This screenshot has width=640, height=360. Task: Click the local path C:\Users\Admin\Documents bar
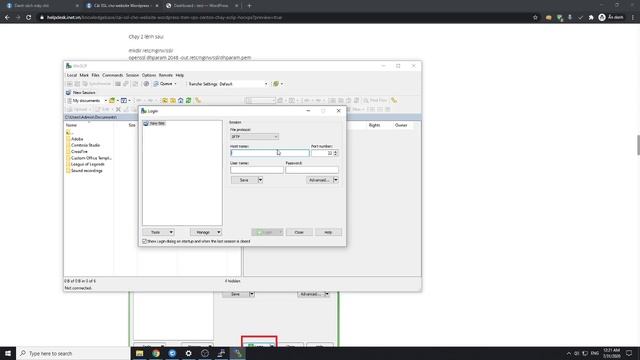pyautogui.click(x=153, y=118)
